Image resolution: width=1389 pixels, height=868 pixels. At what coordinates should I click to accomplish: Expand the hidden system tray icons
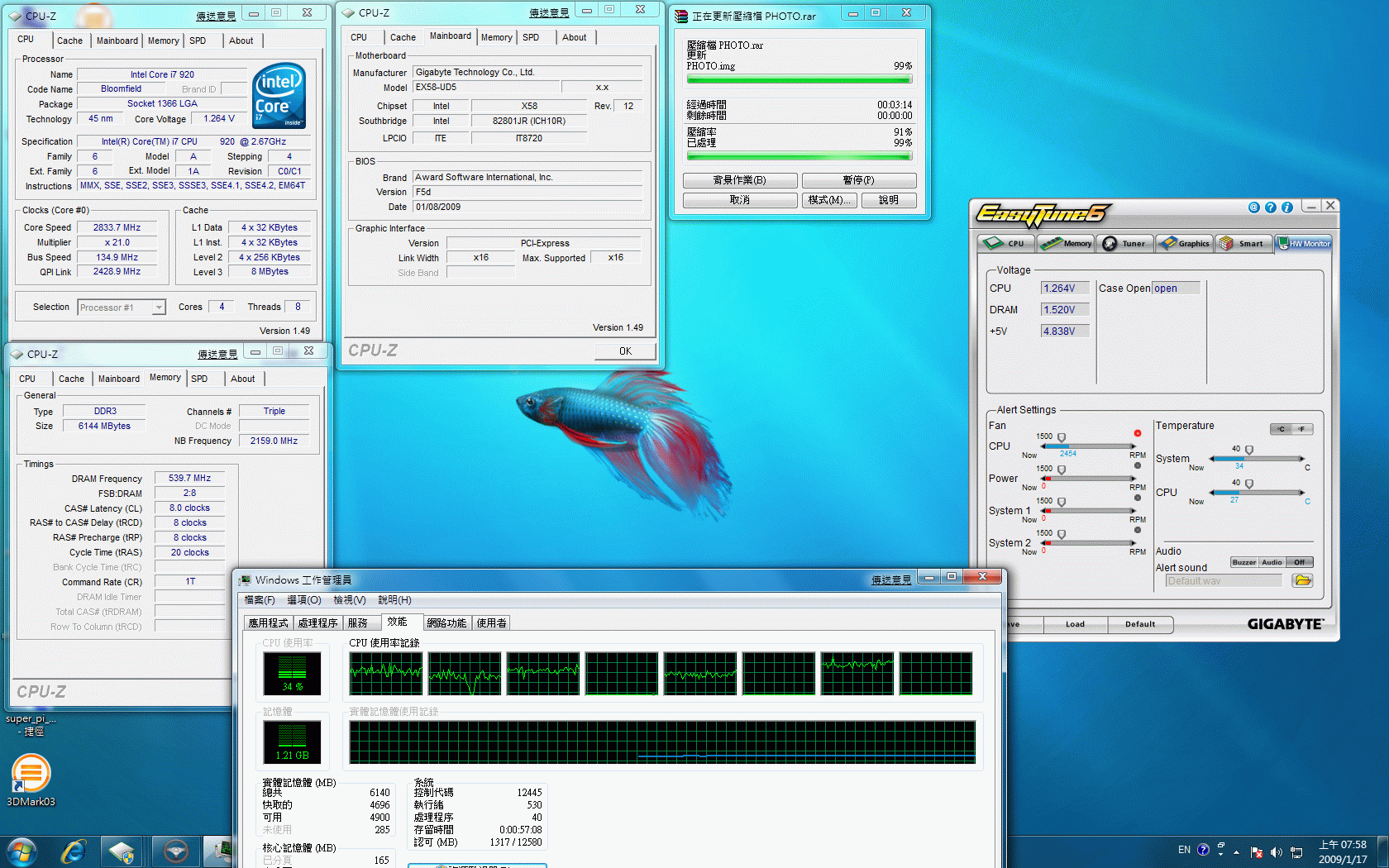click(x=1236, y=851)
